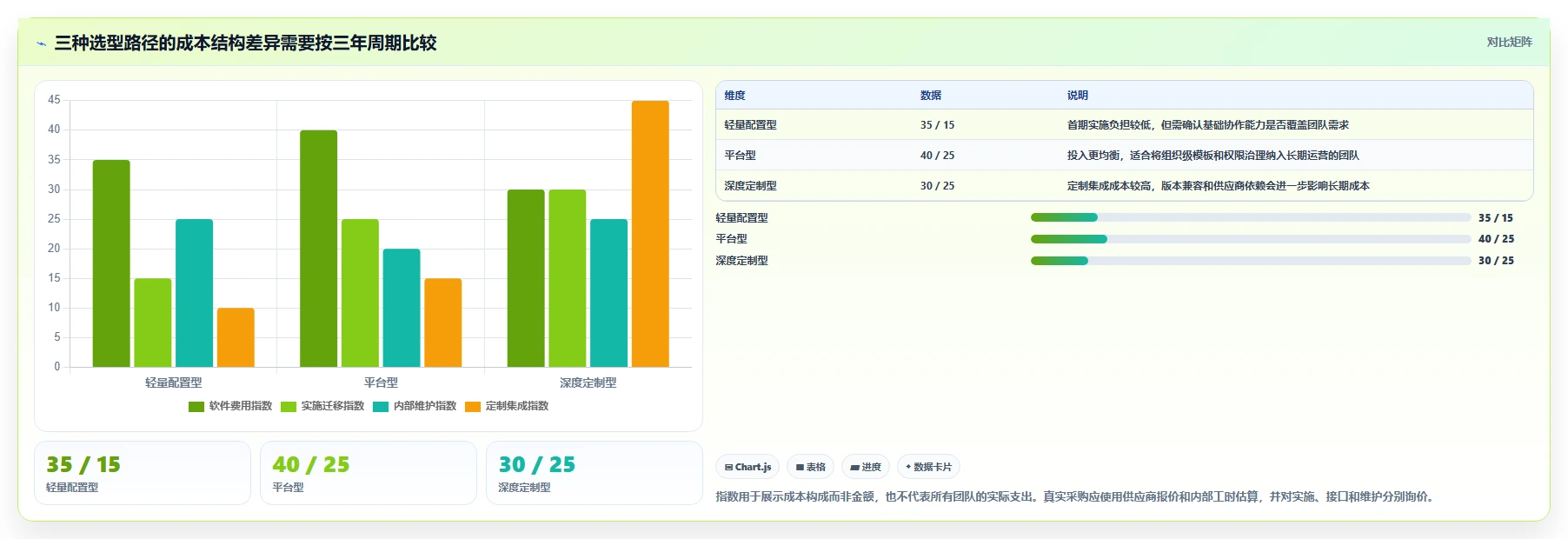Viewport: 1568px width, 539px height.
Task: Click the footnote starting 指数用于展示成本构成
Action: (1076, 497)
